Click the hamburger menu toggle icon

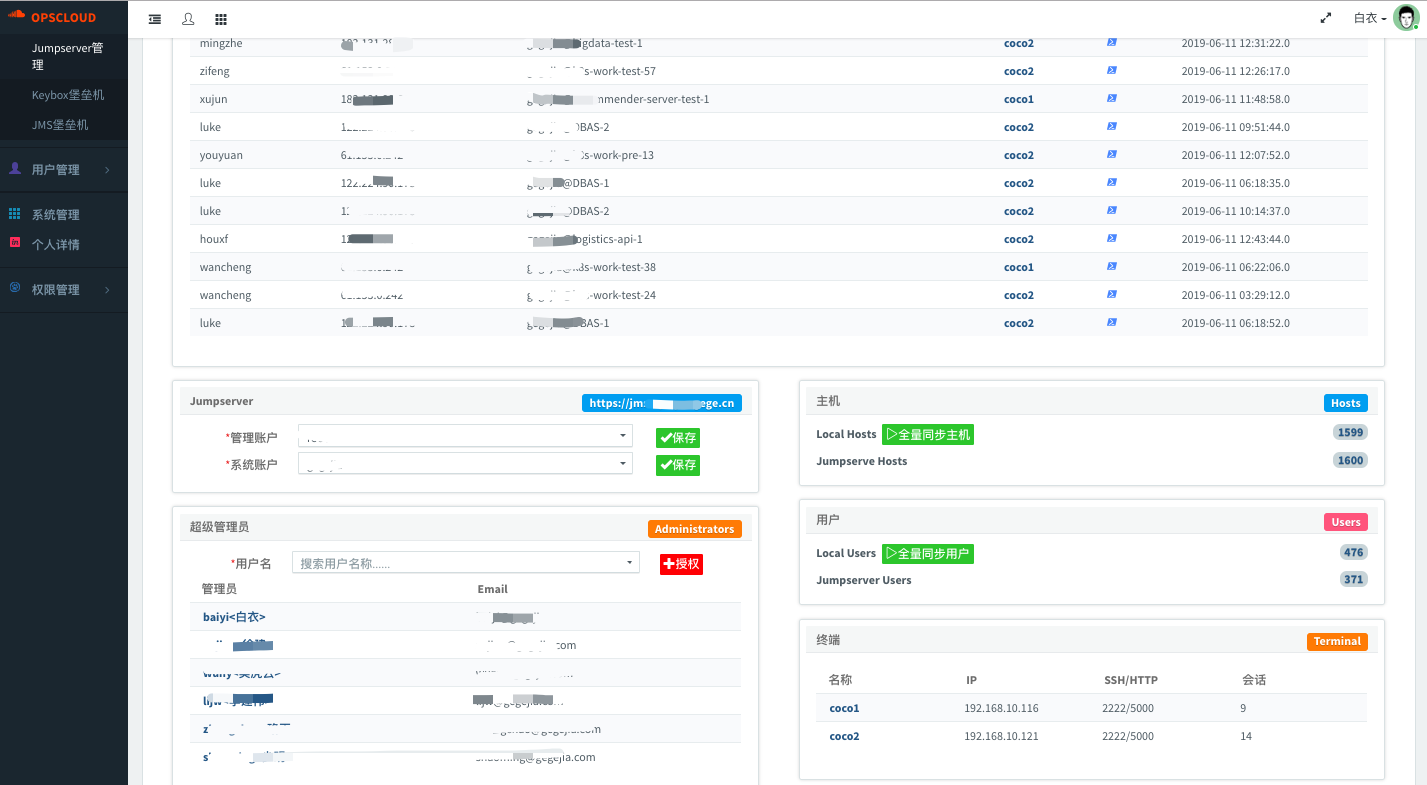(155, 19)
